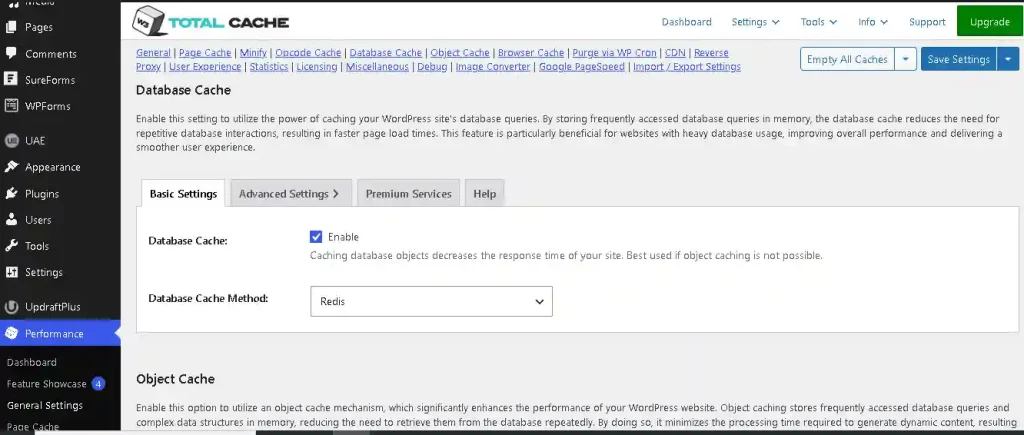Open Page Cache in Performance submenu
This screenshot has height=435, width=1024.
point(33,427)
